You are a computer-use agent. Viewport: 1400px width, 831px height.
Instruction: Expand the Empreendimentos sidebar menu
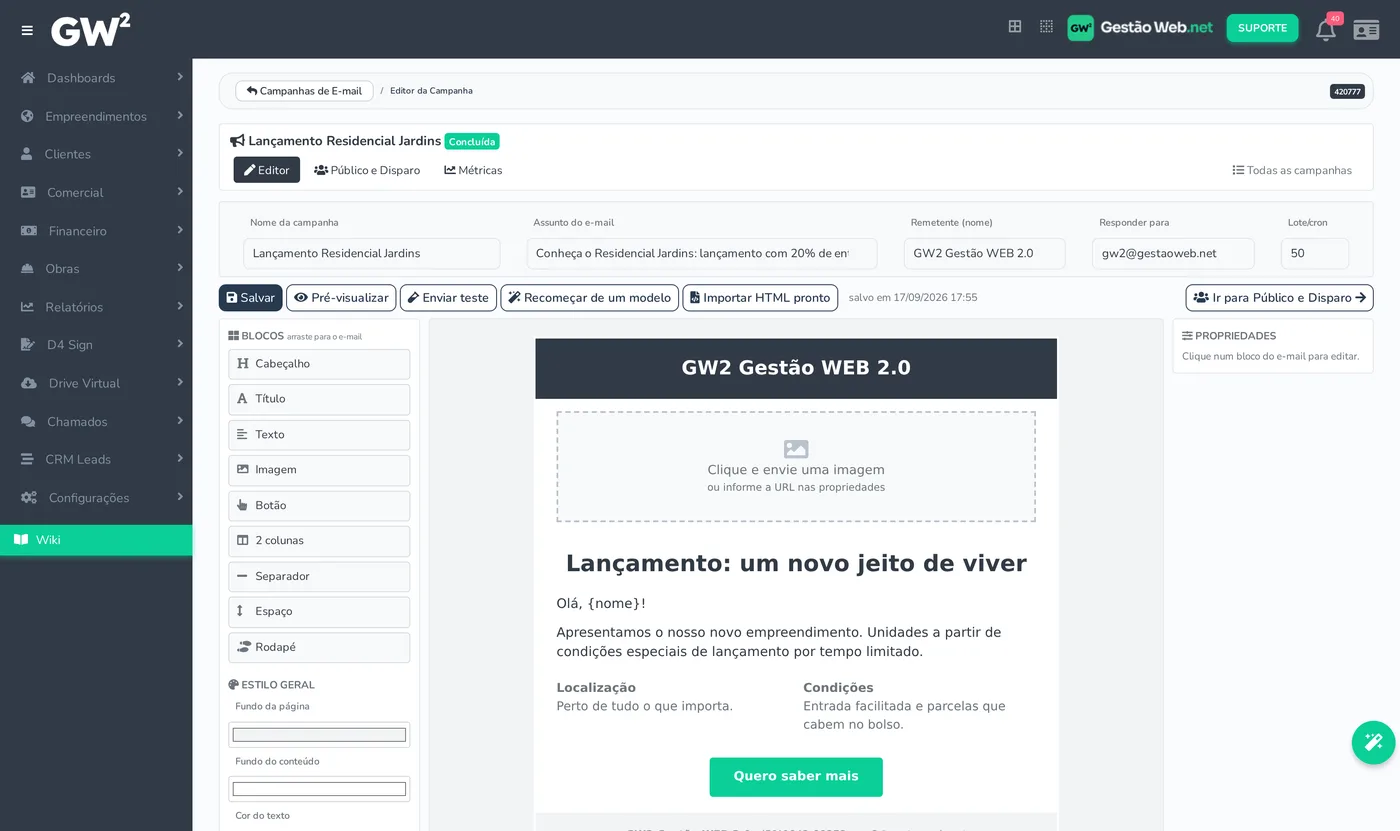point(96,116)
